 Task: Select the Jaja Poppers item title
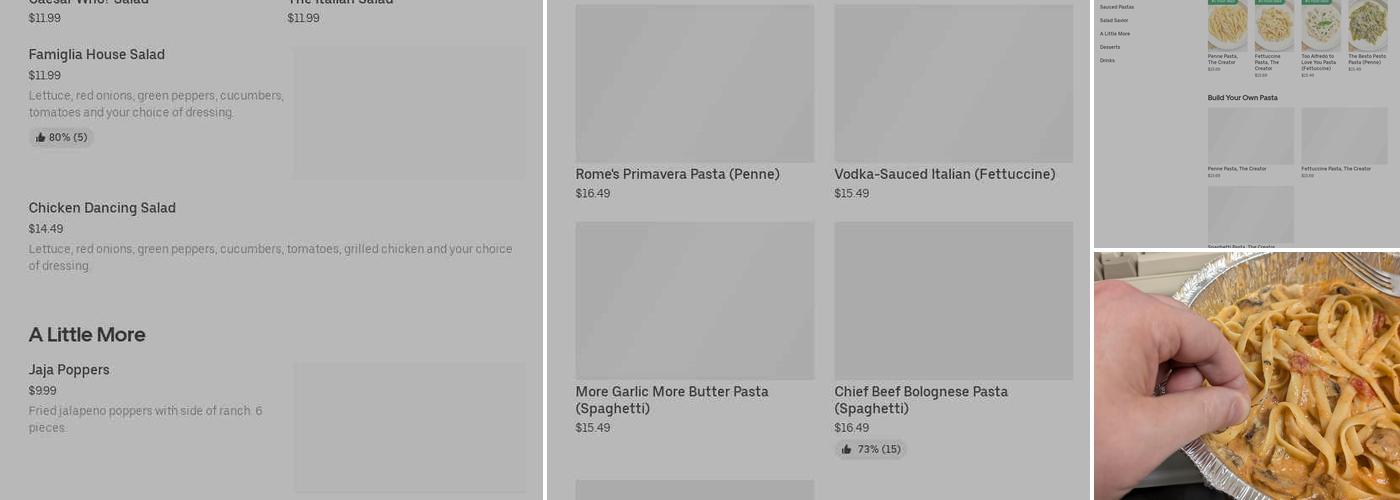69,370
